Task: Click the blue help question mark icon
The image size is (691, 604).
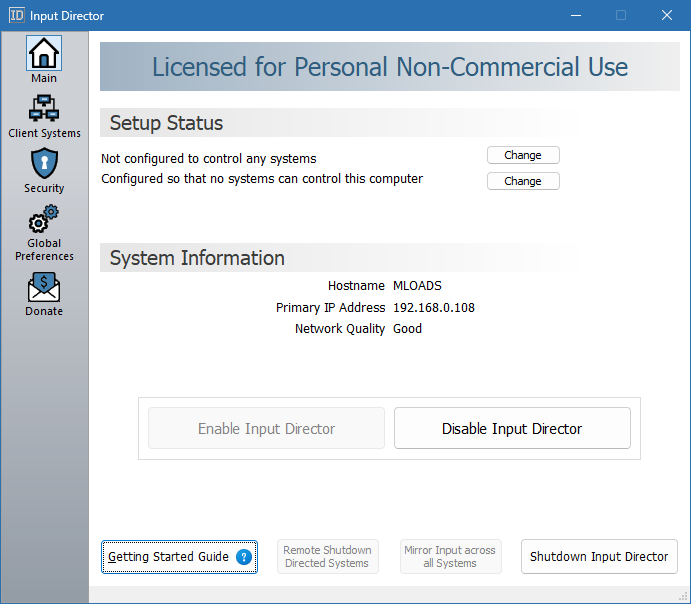Action: 244,557
